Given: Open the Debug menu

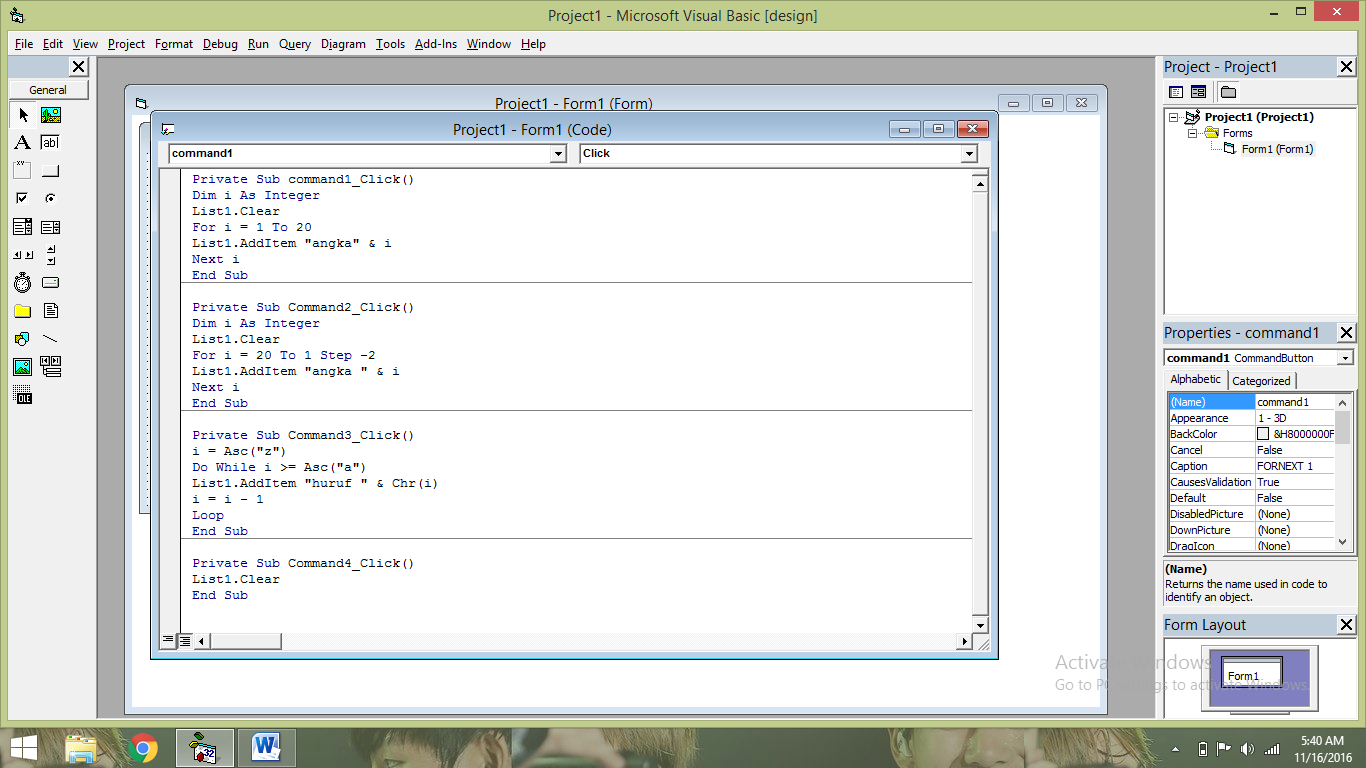Looking at the screenshot, I should point(219,44).
